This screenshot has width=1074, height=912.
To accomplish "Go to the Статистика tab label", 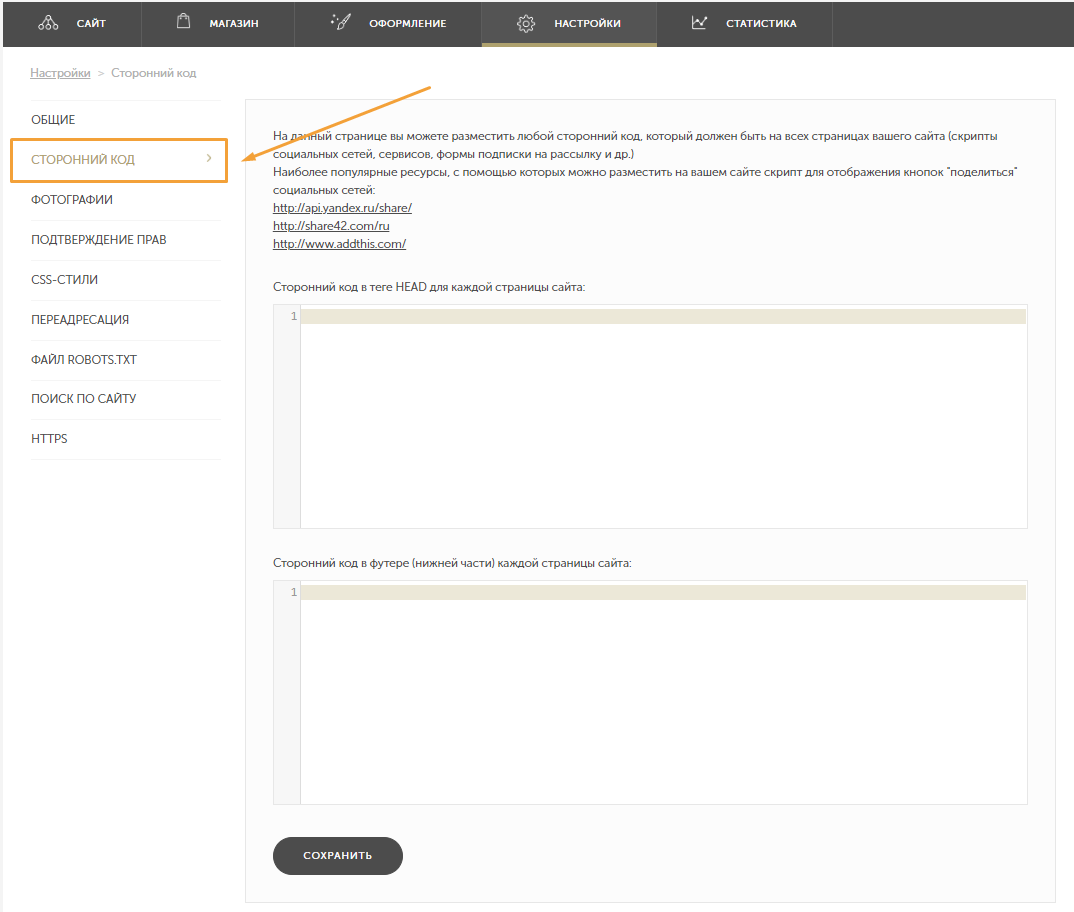I will (x=761, y=23).
